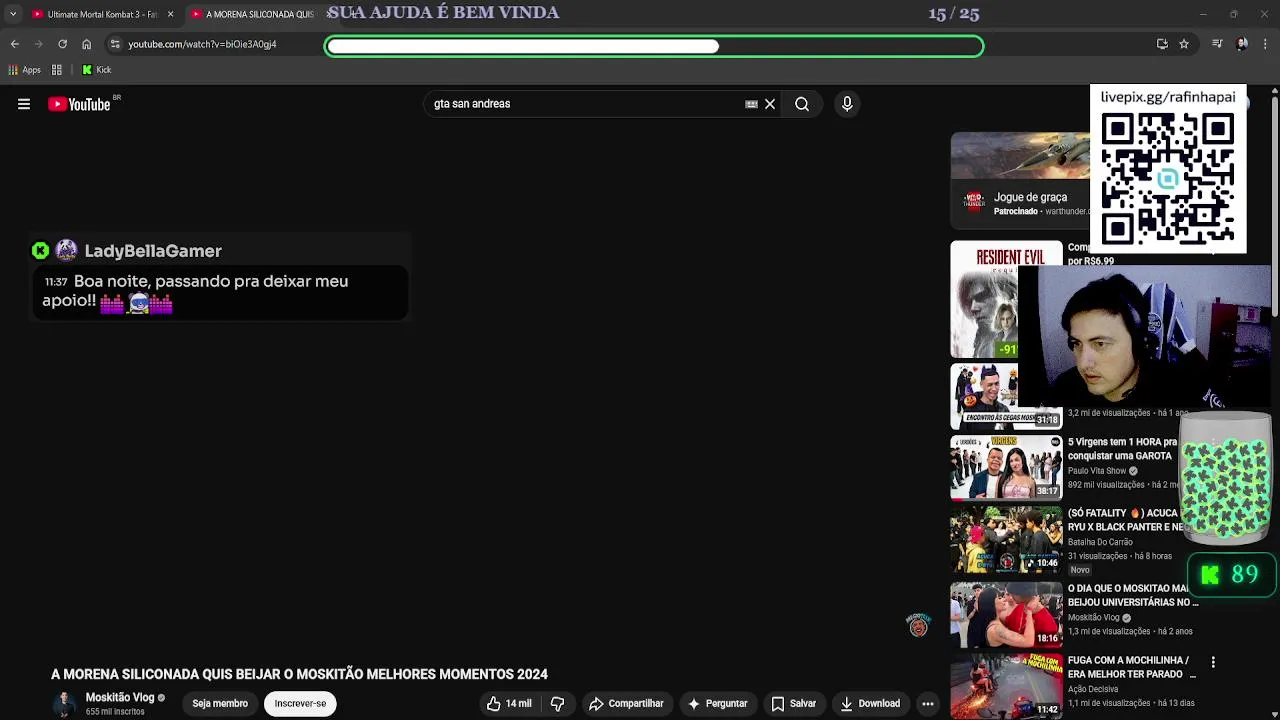Open the Kick bookmark
This screenshot has height=720, width=1280.
97,70
